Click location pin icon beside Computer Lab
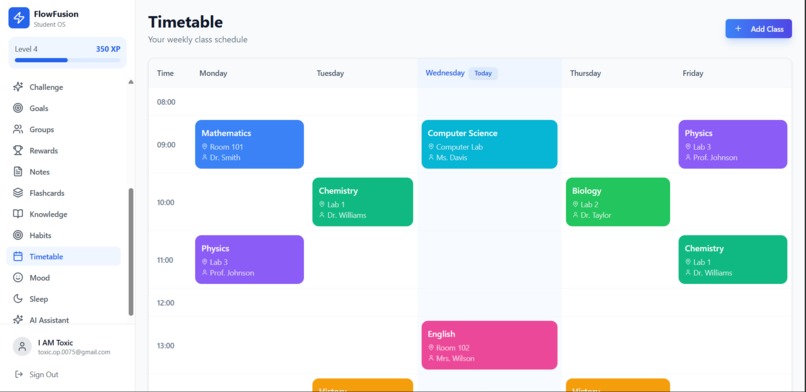806x392 pixels. (431, 146)
